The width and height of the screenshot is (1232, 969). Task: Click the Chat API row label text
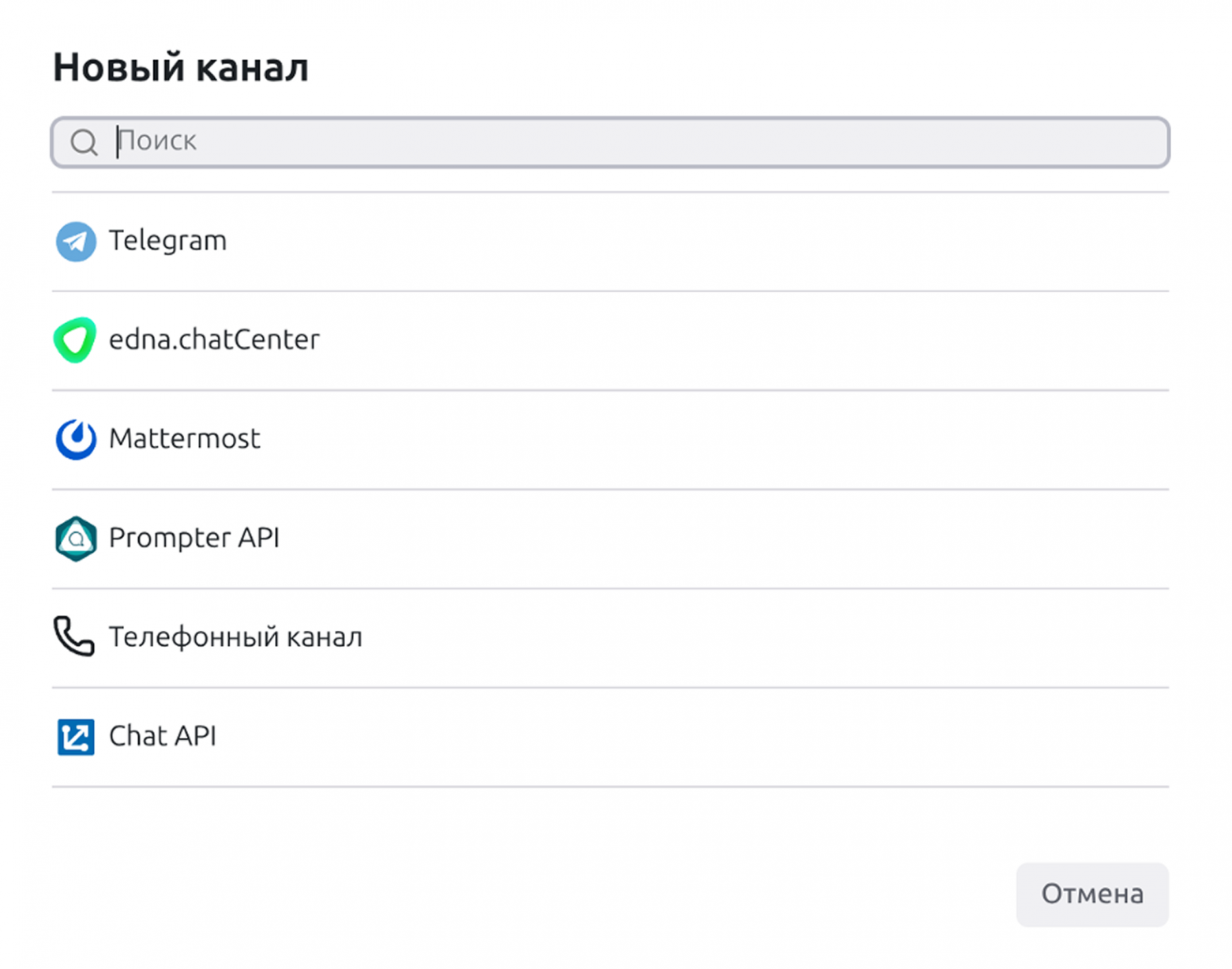click(x=163, y=736)
